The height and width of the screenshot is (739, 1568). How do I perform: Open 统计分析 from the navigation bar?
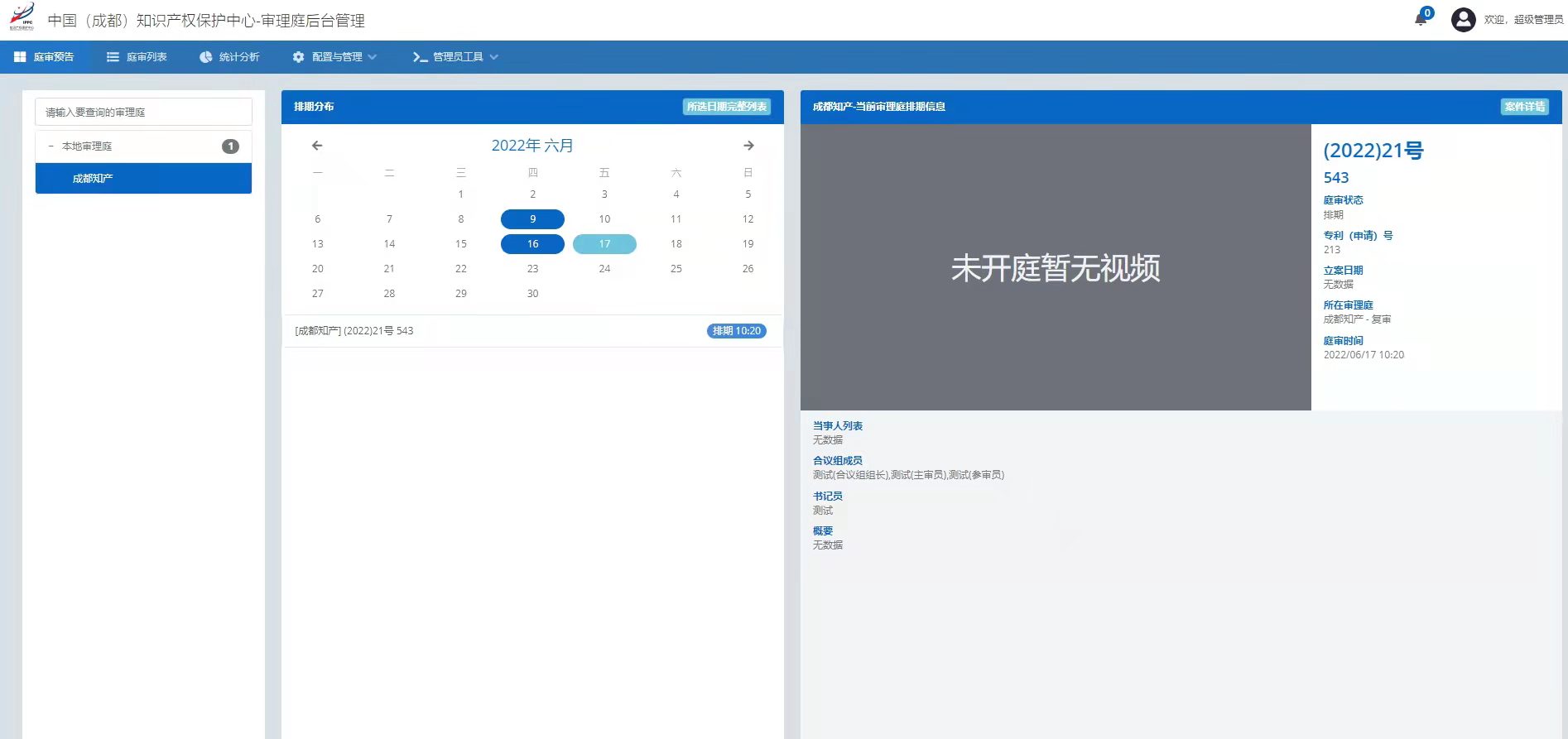point(229,57)
